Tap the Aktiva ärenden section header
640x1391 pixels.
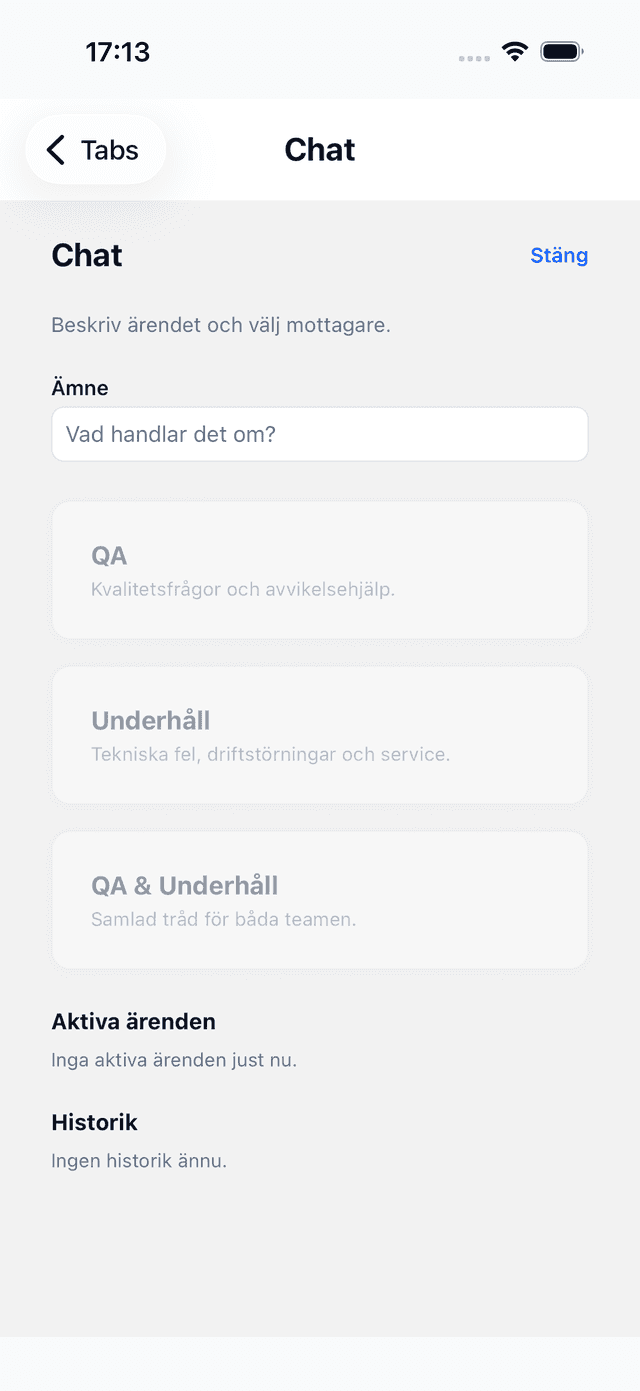tap(133, 1021)
